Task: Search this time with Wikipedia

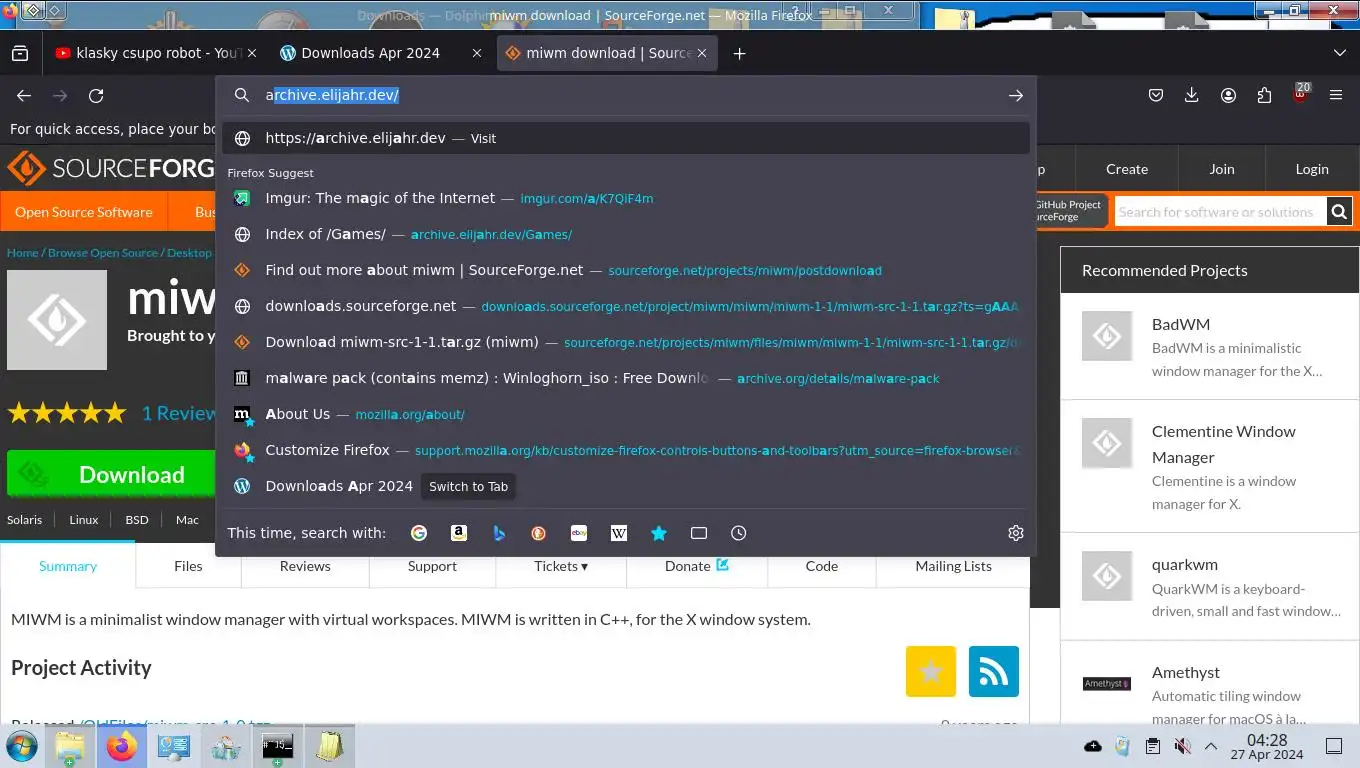Action: 619,533
